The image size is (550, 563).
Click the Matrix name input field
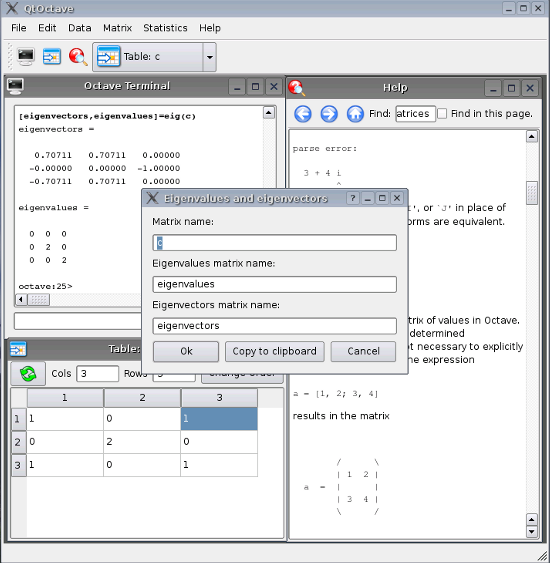tap(275, 243)
